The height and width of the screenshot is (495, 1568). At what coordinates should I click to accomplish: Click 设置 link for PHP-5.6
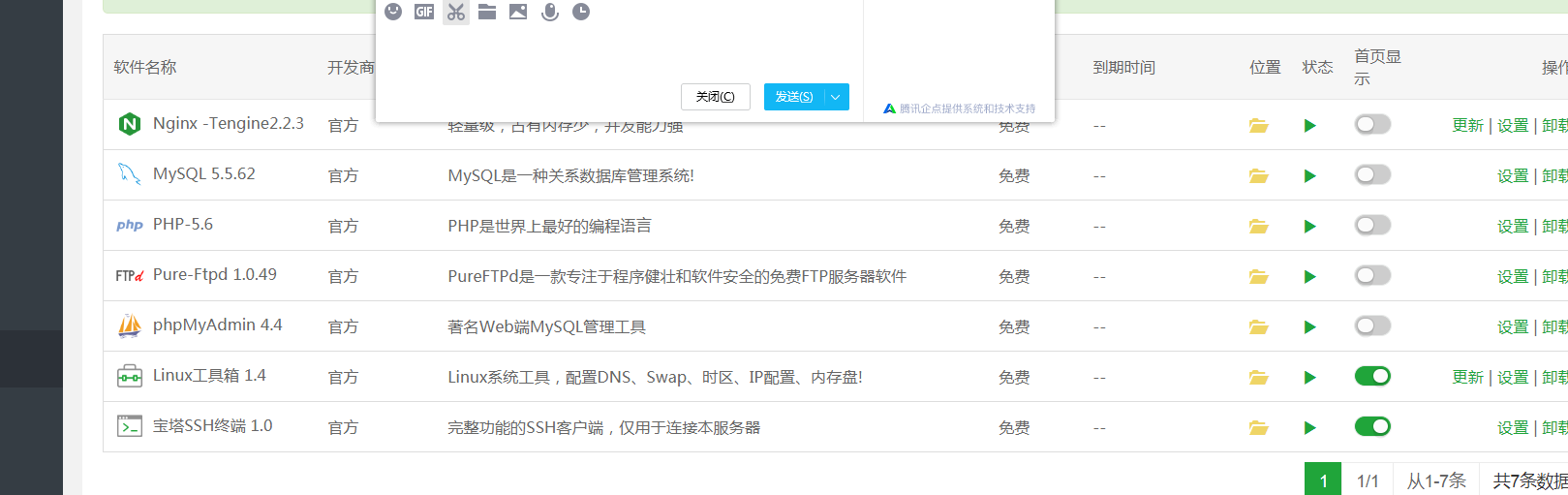point(1513,226)
